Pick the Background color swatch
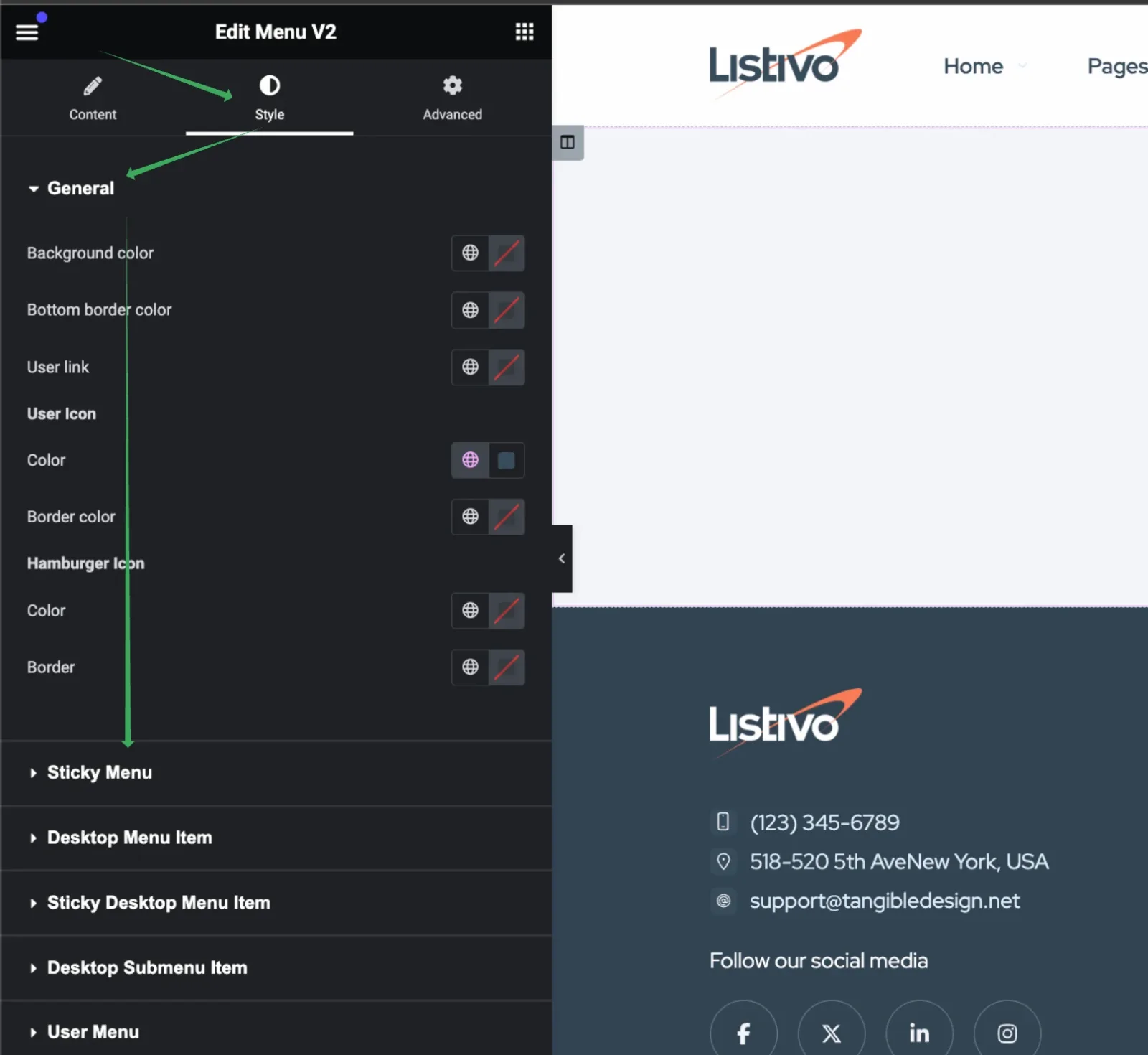 507,253
